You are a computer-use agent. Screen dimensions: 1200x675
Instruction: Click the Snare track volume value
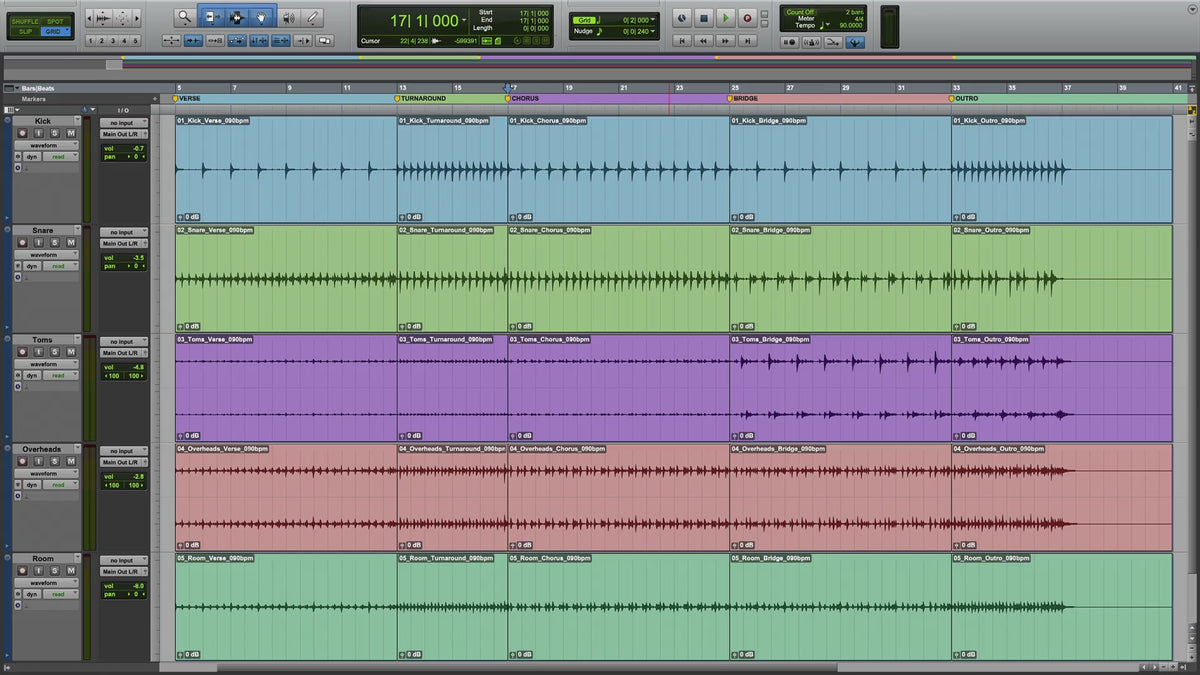click(136, 258)
